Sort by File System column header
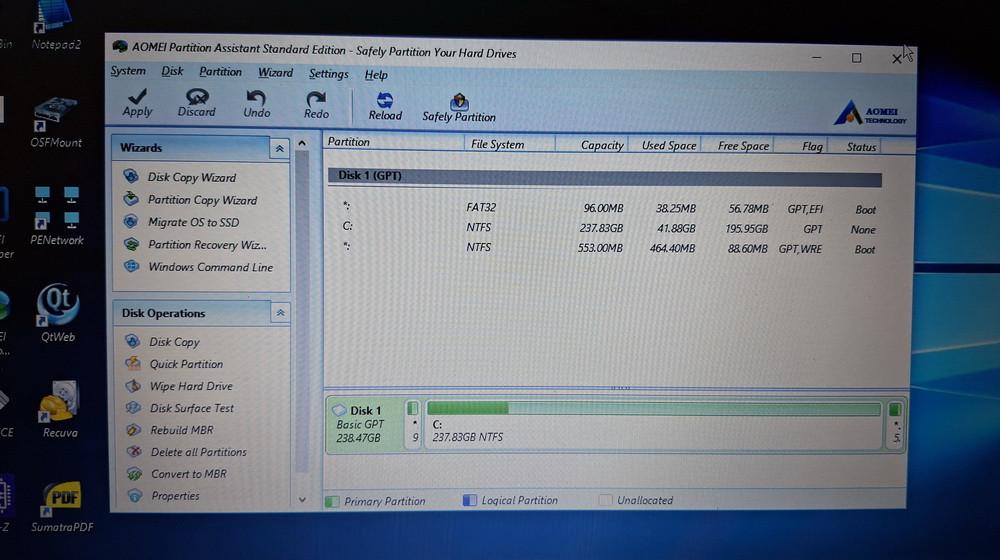 click(x=510, y=144)
